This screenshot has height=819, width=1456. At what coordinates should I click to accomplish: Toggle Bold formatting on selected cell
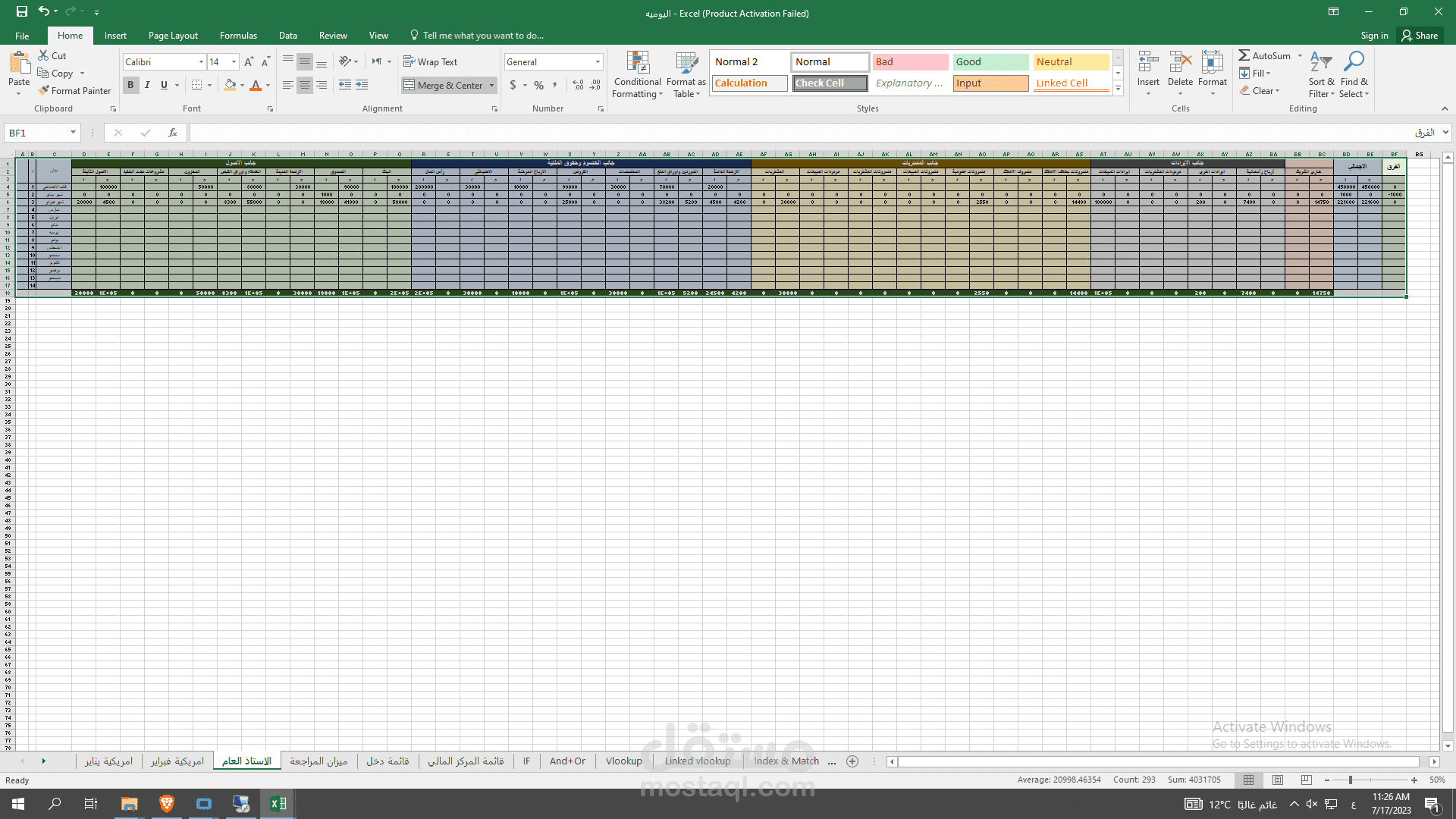click(131, 84)
